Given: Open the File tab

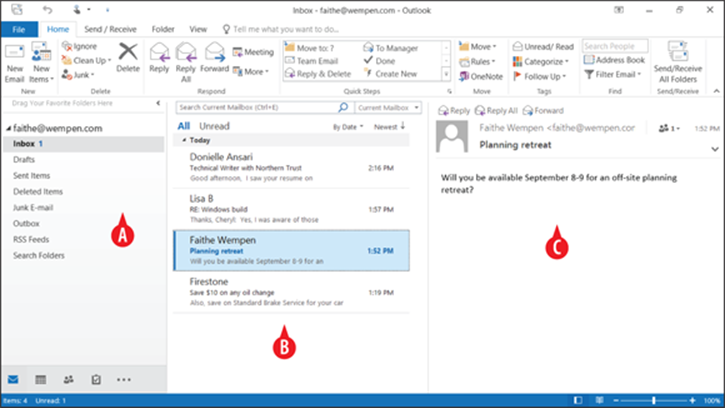Looking at the screenshot, I should 19,29.
